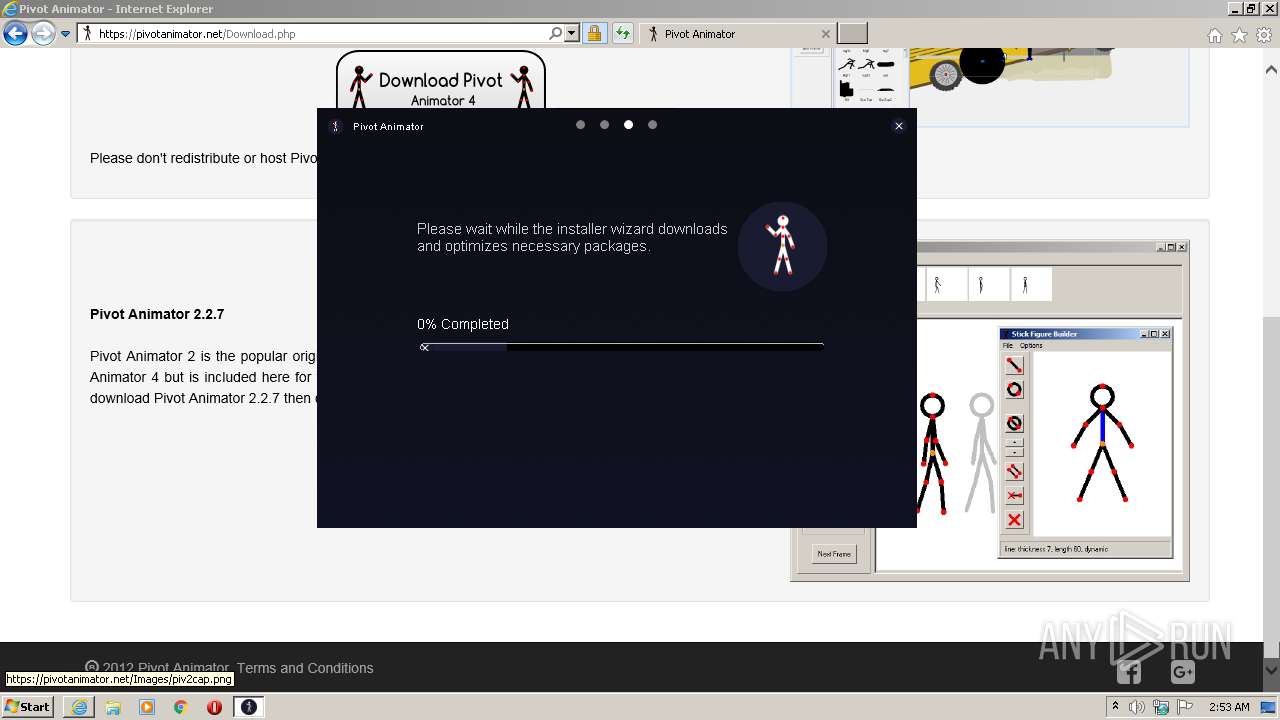Open the Tools gear icon
This screenshot has height=720, width=1280.
1264,35
